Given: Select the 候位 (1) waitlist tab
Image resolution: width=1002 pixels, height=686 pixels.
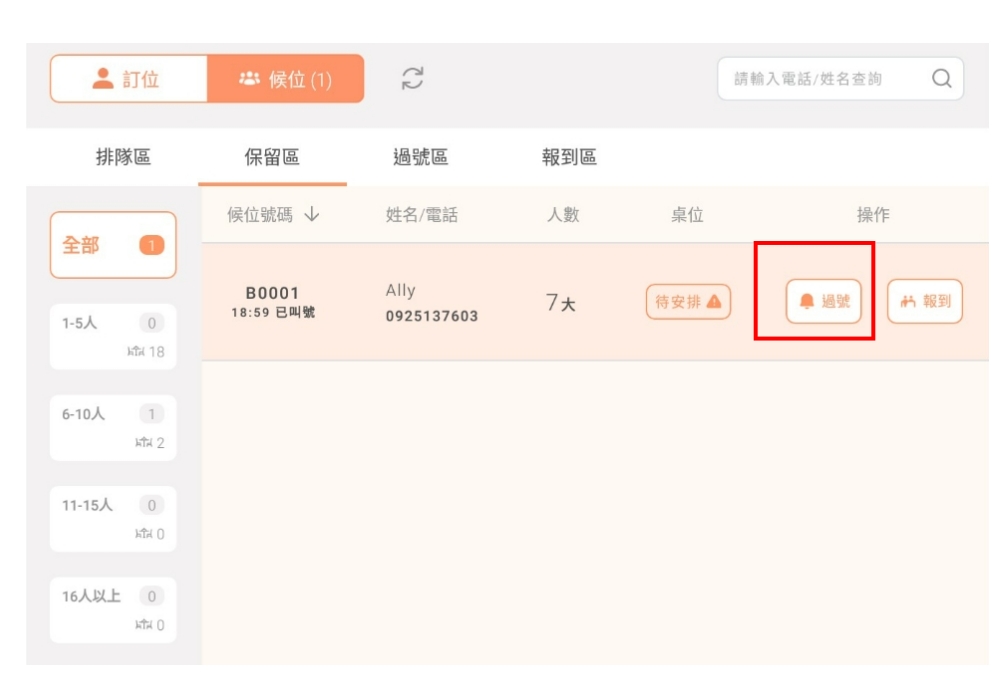Looking at the screenshot, I should (x=286, y=79).
